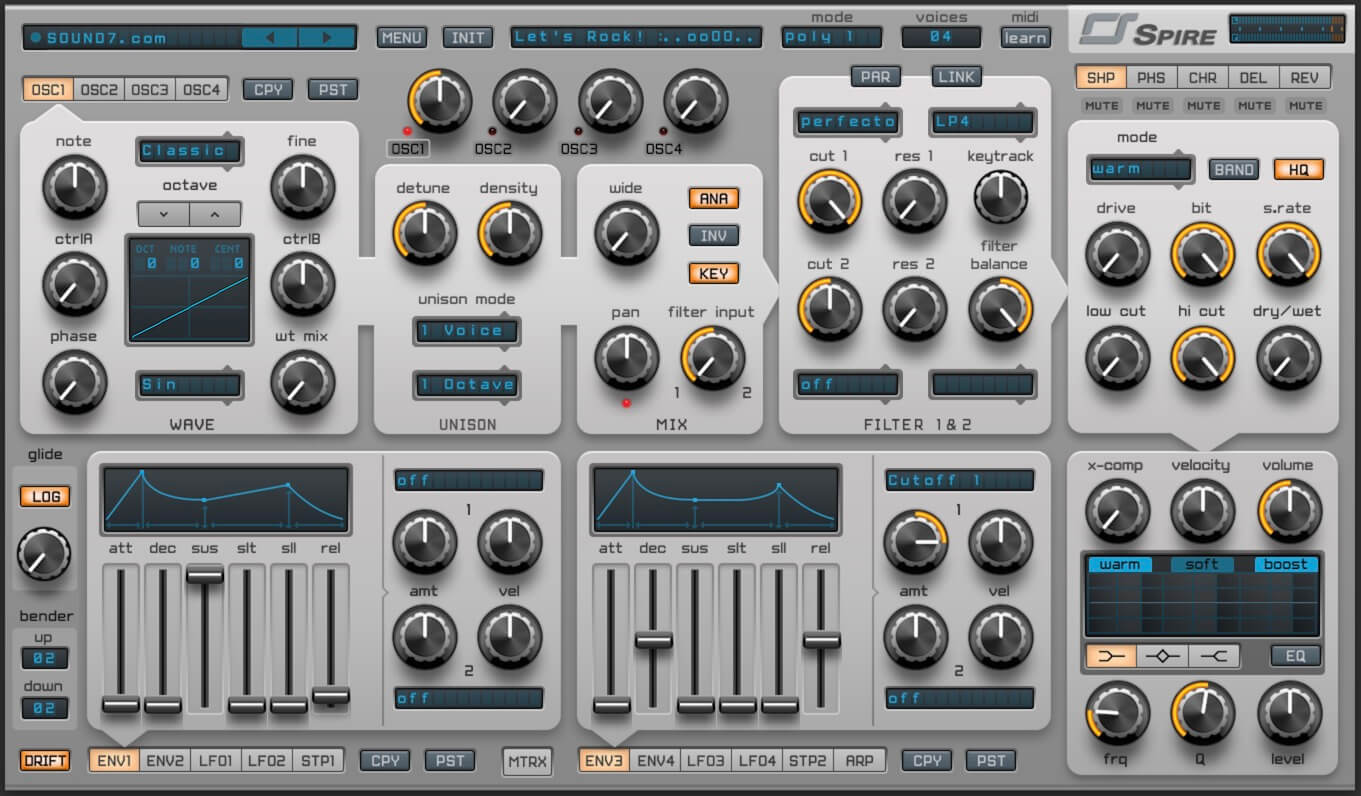Open the DEL effect tab

click(1254, 77)
